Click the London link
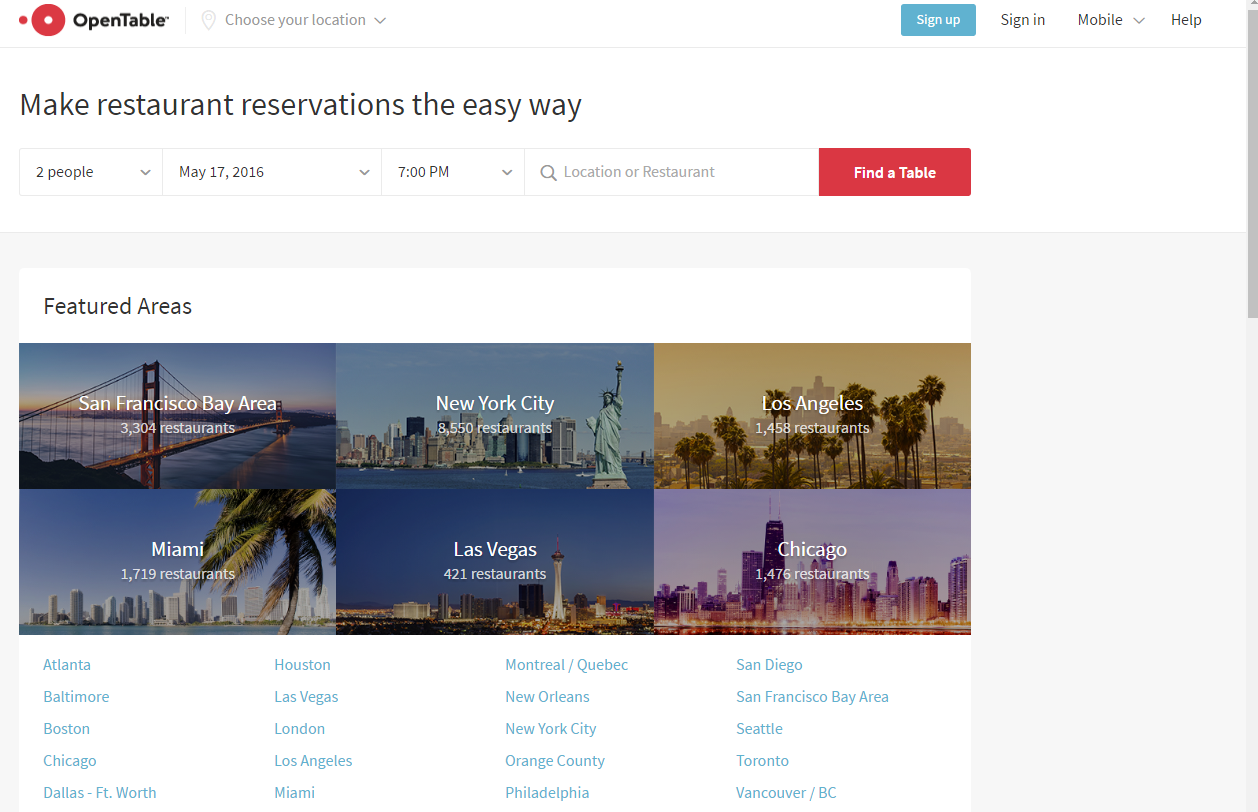This screenshot has height=812, width=1258. click(x=299, y=728)
